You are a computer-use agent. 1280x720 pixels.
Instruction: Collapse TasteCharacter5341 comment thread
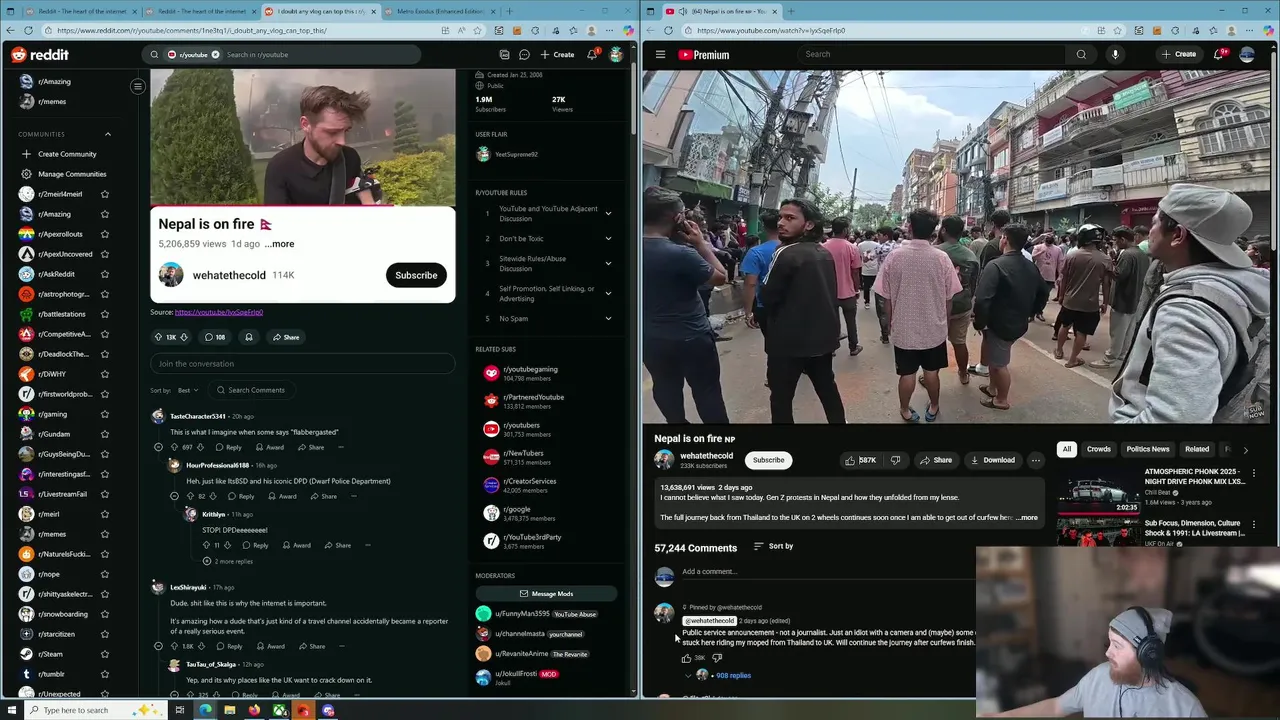point(158,447)
